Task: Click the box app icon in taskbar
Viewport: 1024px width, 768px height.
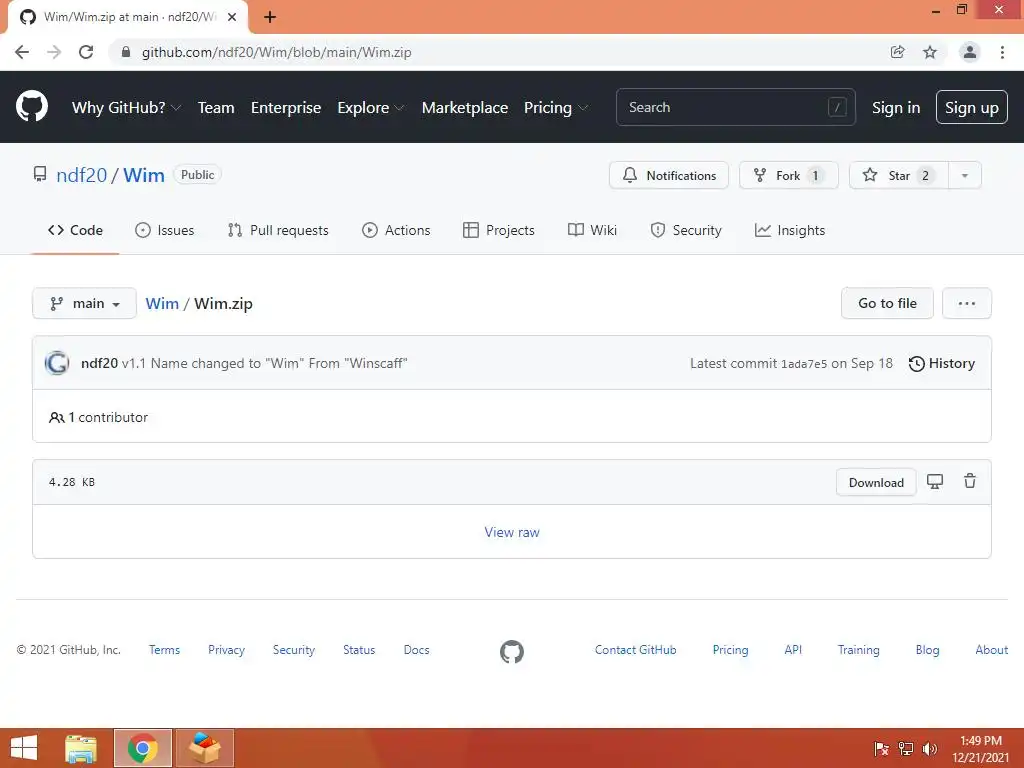Action: (204, 748)
